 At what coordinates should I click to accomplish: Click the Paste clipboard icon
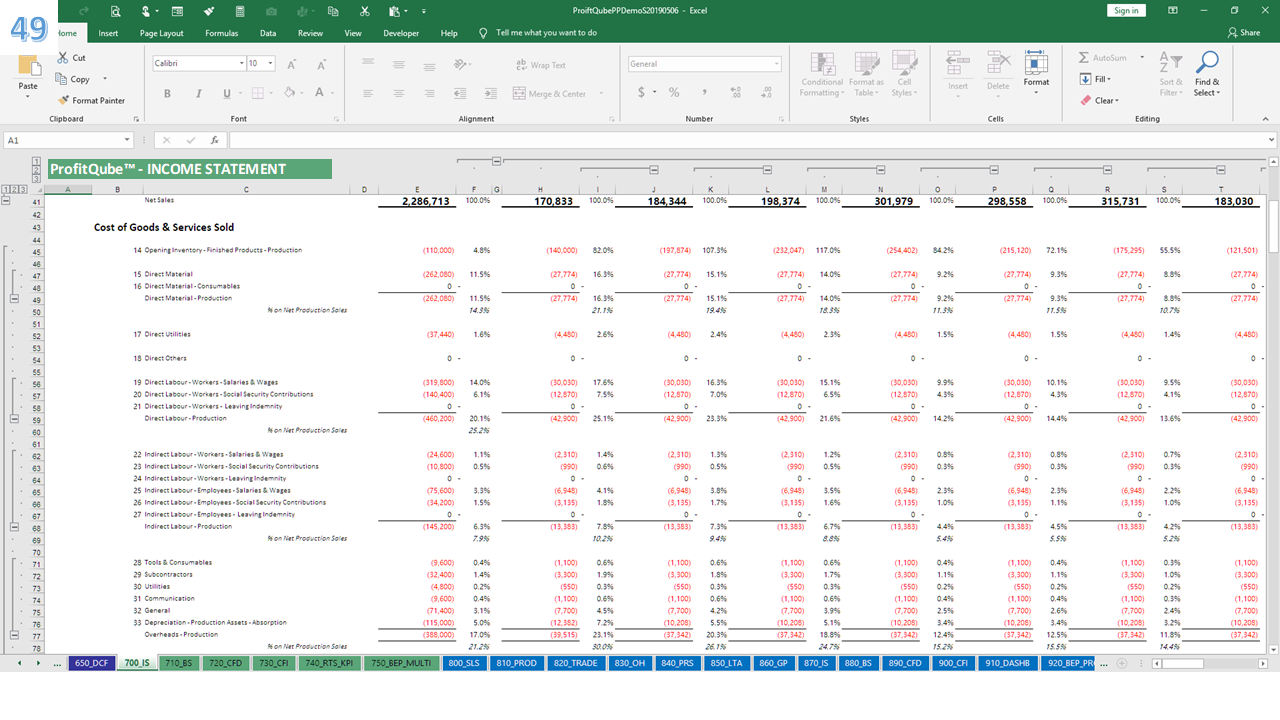pyautogui.click(x=28, y=65)
